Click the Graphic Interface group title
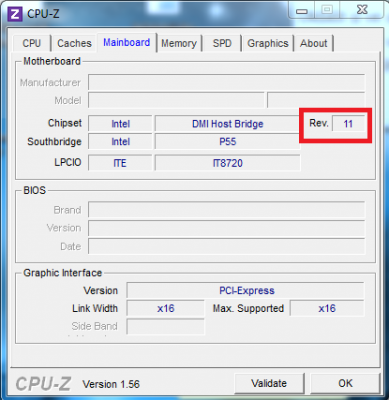Image resolution: width=389 pixels, height=400 pixels. (x=63, y=273)
